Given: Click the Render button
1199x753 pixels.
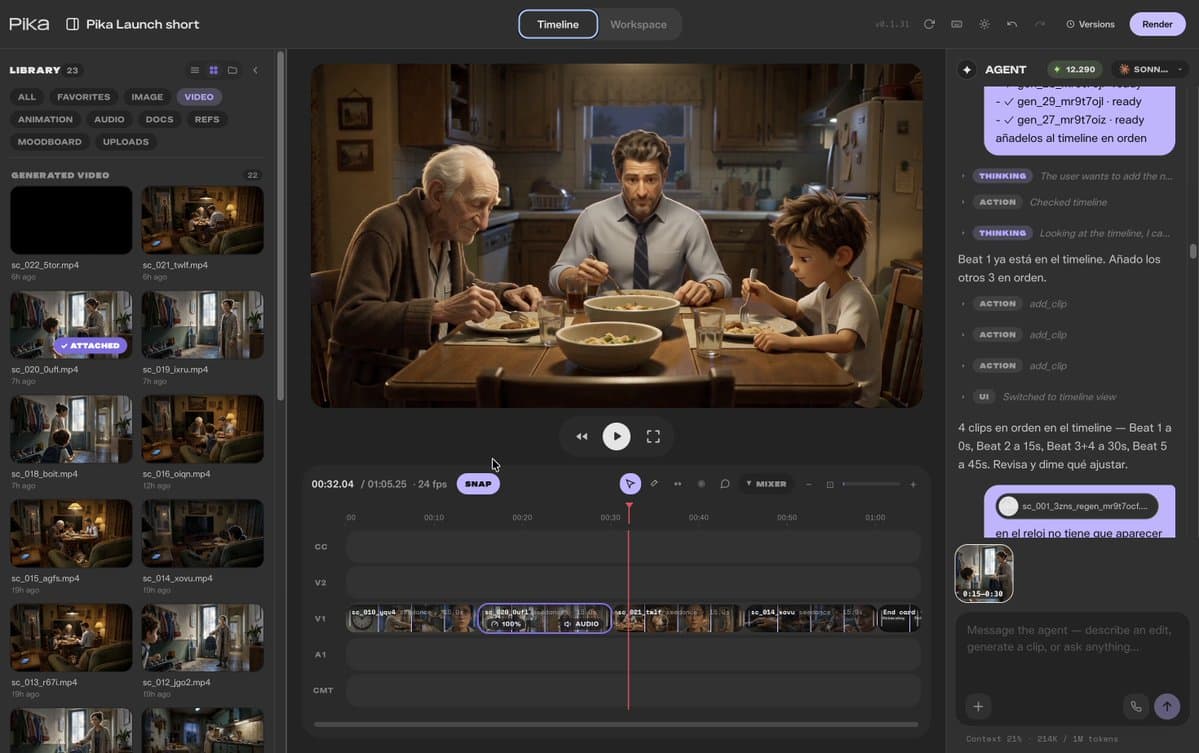Looking at the screenshot, I should (1157, 24).
